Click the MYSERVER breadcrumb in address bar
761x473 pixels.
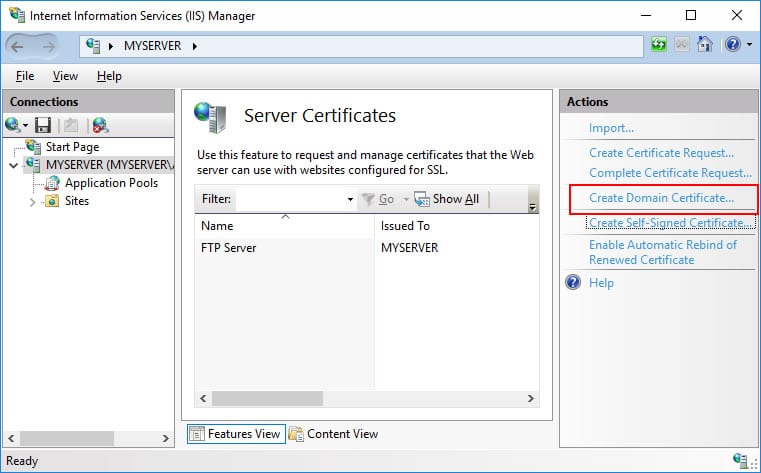[152, 46]
